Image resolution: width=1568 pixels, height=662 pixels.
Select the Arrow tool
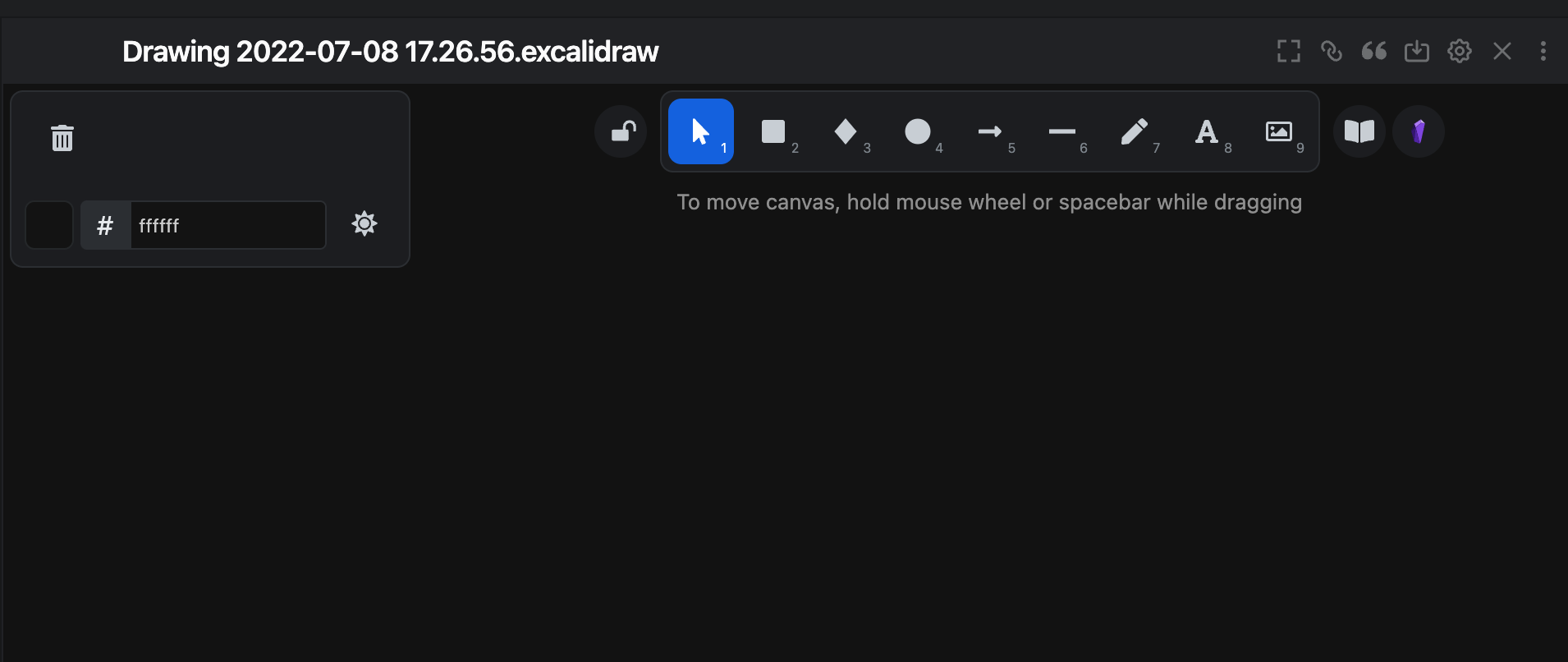[988, 131]
